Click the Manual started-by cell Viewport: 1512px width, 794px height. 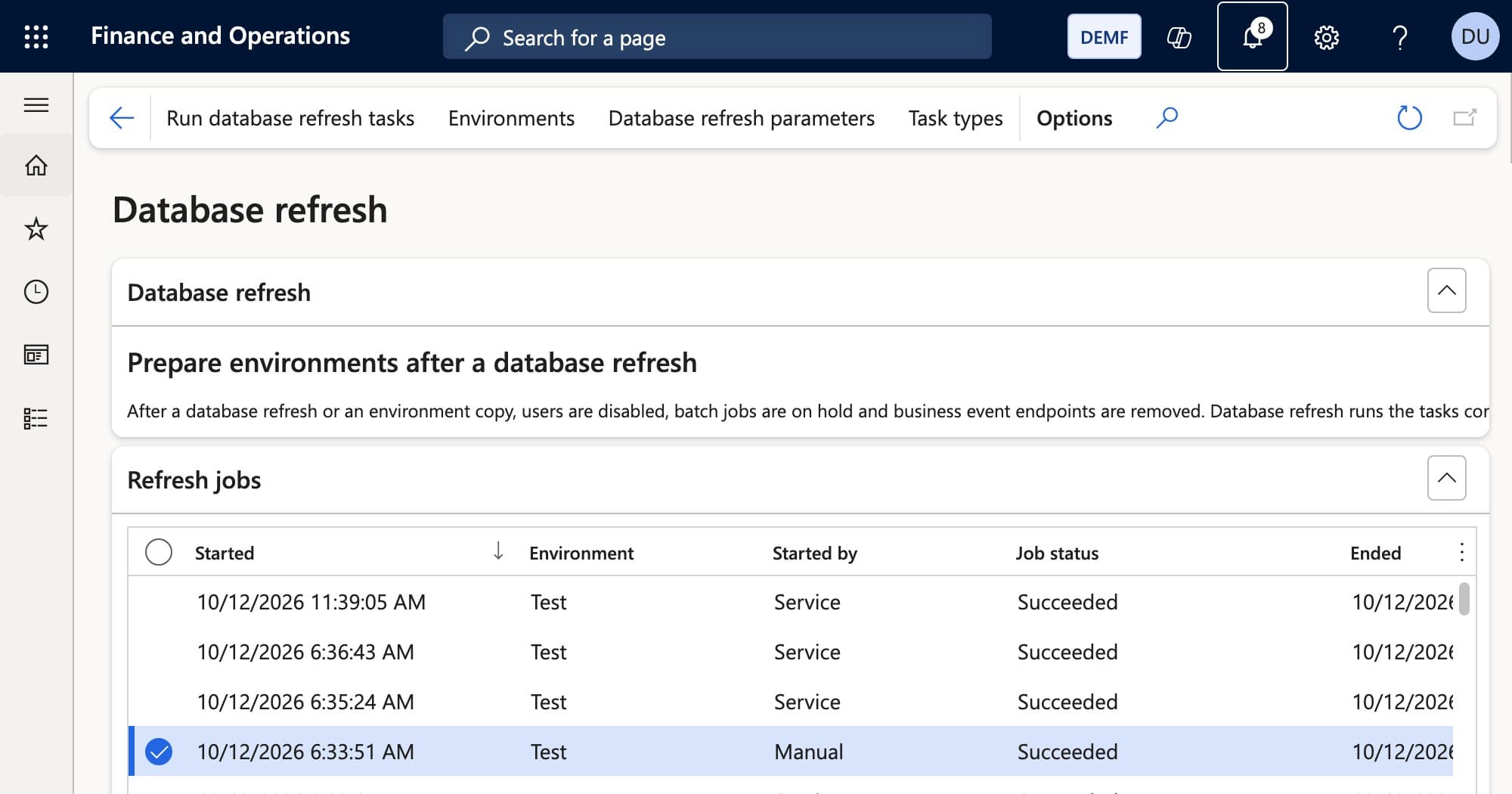pyautogui.click(x=808, y=752)
